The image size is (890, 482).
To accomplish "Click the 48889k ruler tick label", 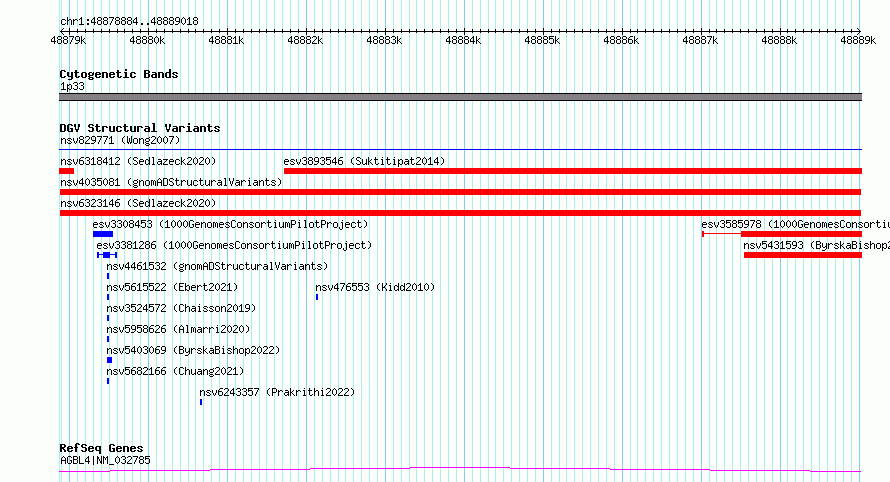I will point(858,40).
